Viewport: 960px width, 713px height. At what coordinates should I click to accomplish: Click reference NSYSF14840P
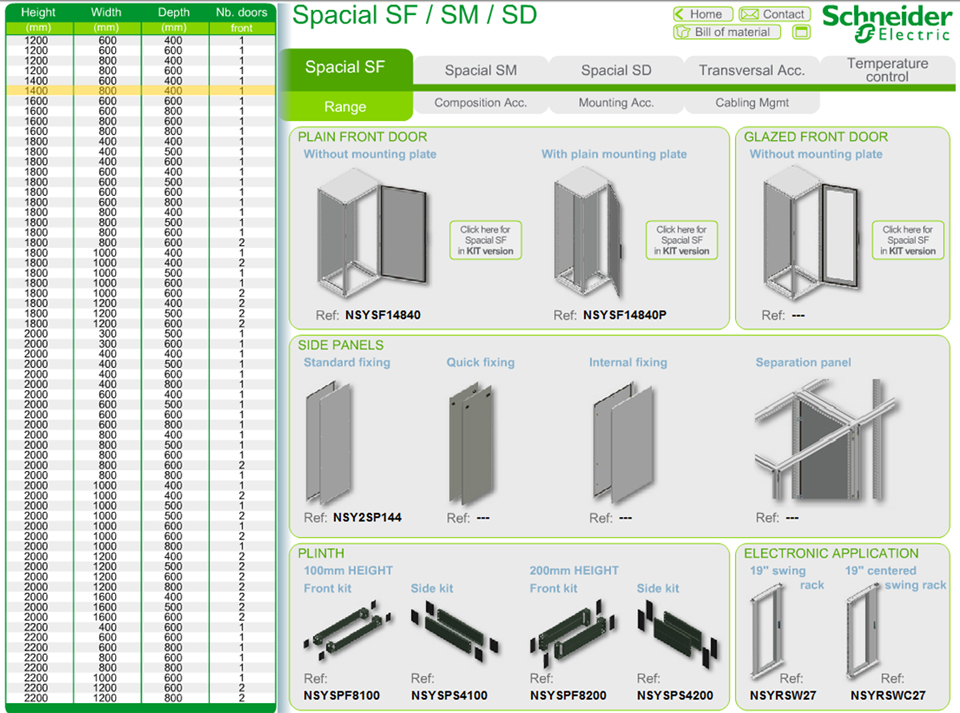[x=624, y=315]
